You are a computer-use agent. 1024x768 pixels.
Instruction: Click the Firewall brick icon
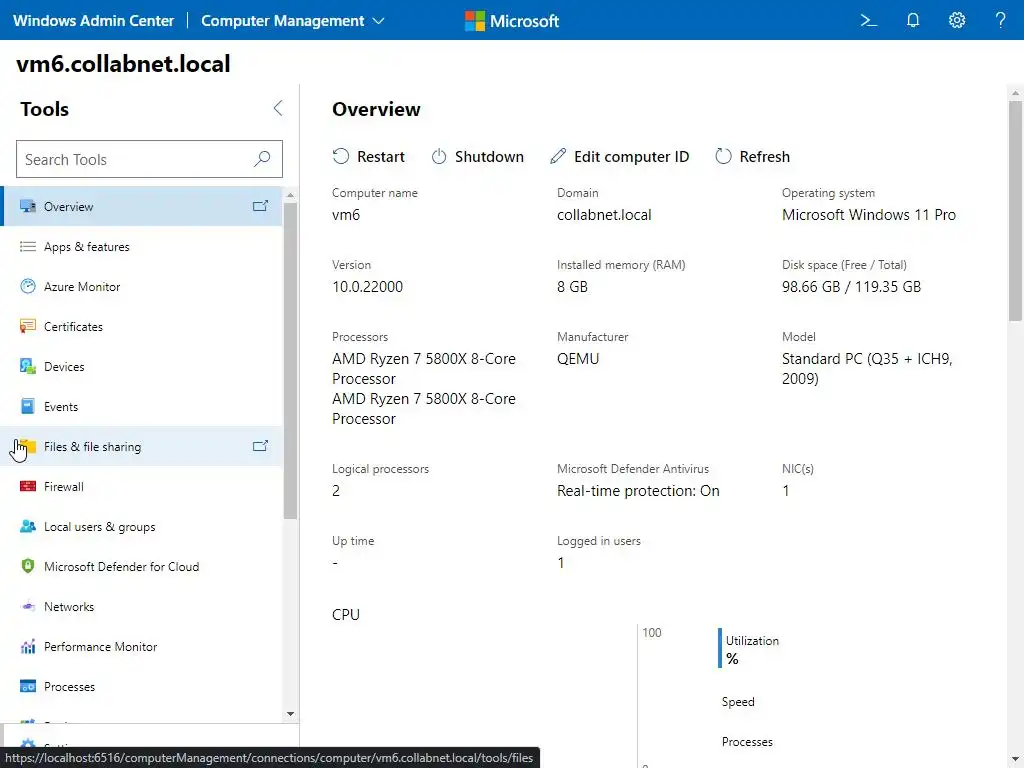pos(27,486)
